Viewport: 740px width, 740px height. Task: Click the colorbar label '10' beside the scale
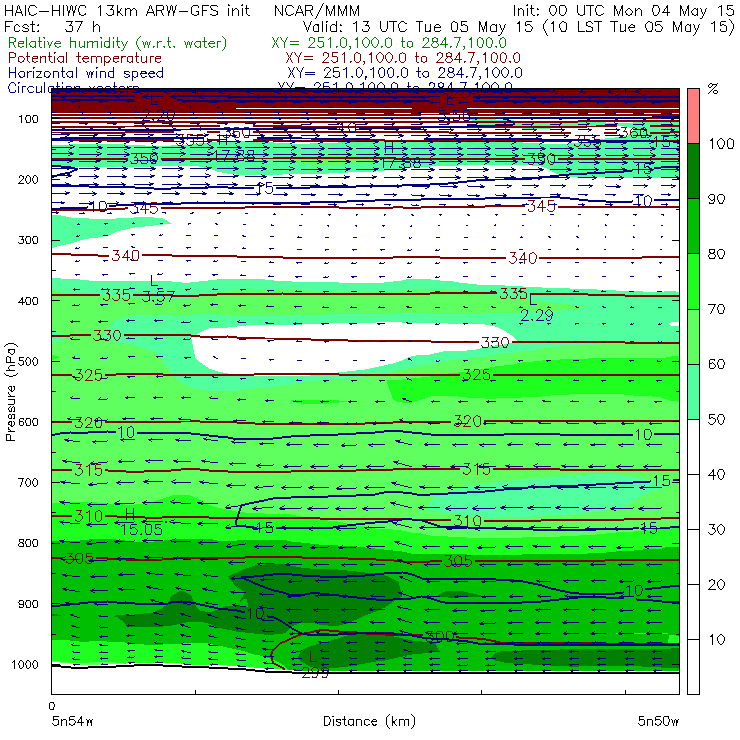(716, 640)
